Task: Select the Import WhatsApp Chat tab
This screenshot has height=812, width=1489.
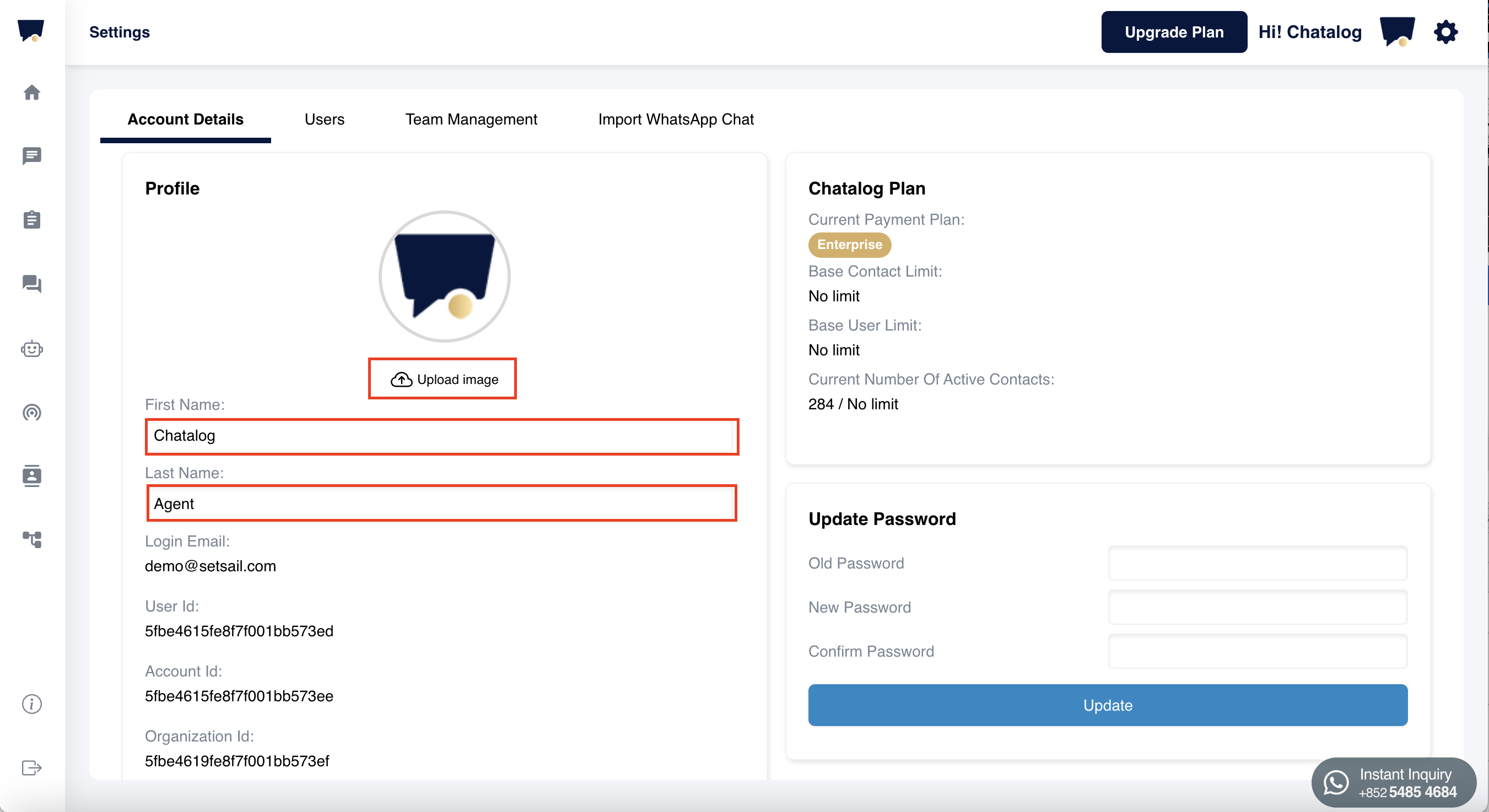Action: pos(675,119)
